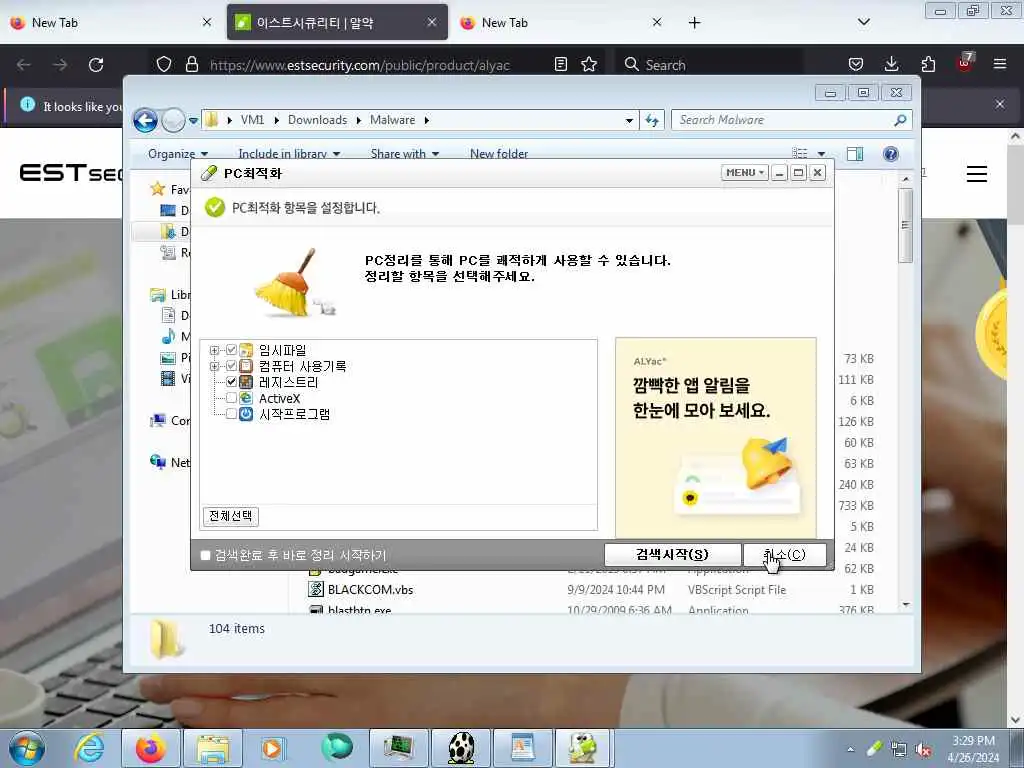Click Downloads in the breadcrumb path
The image size is (1024, 768).
[x=317, y=120]
